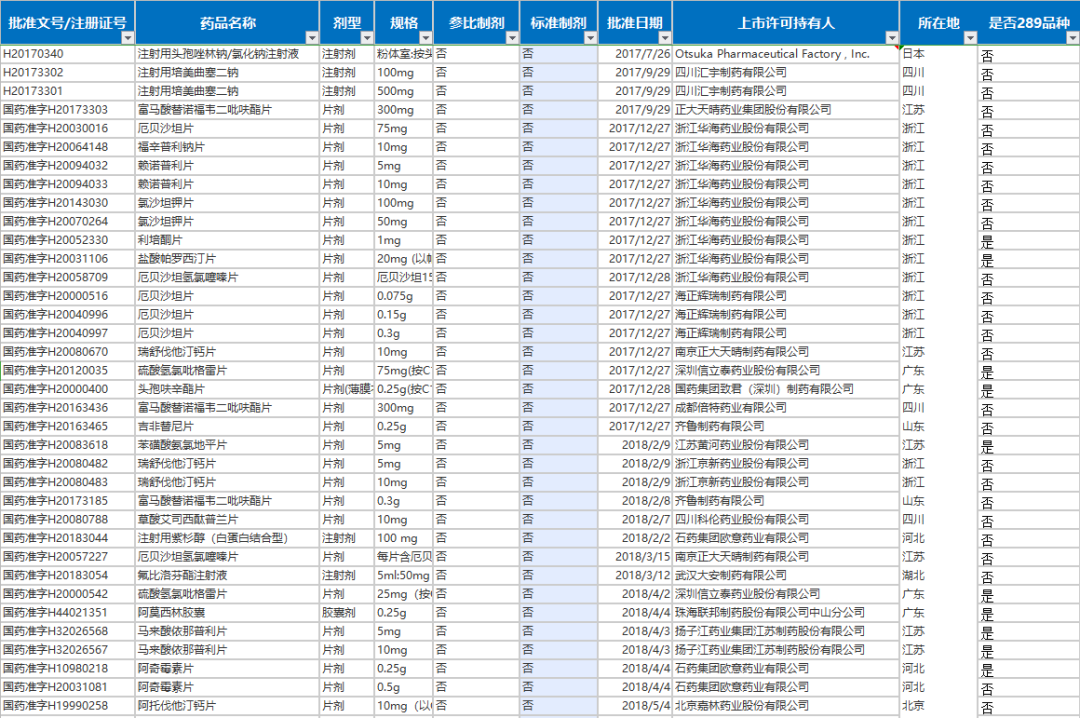
Task: Select the 阿托伐他汀钙片 cell
Action: point(227,706)
